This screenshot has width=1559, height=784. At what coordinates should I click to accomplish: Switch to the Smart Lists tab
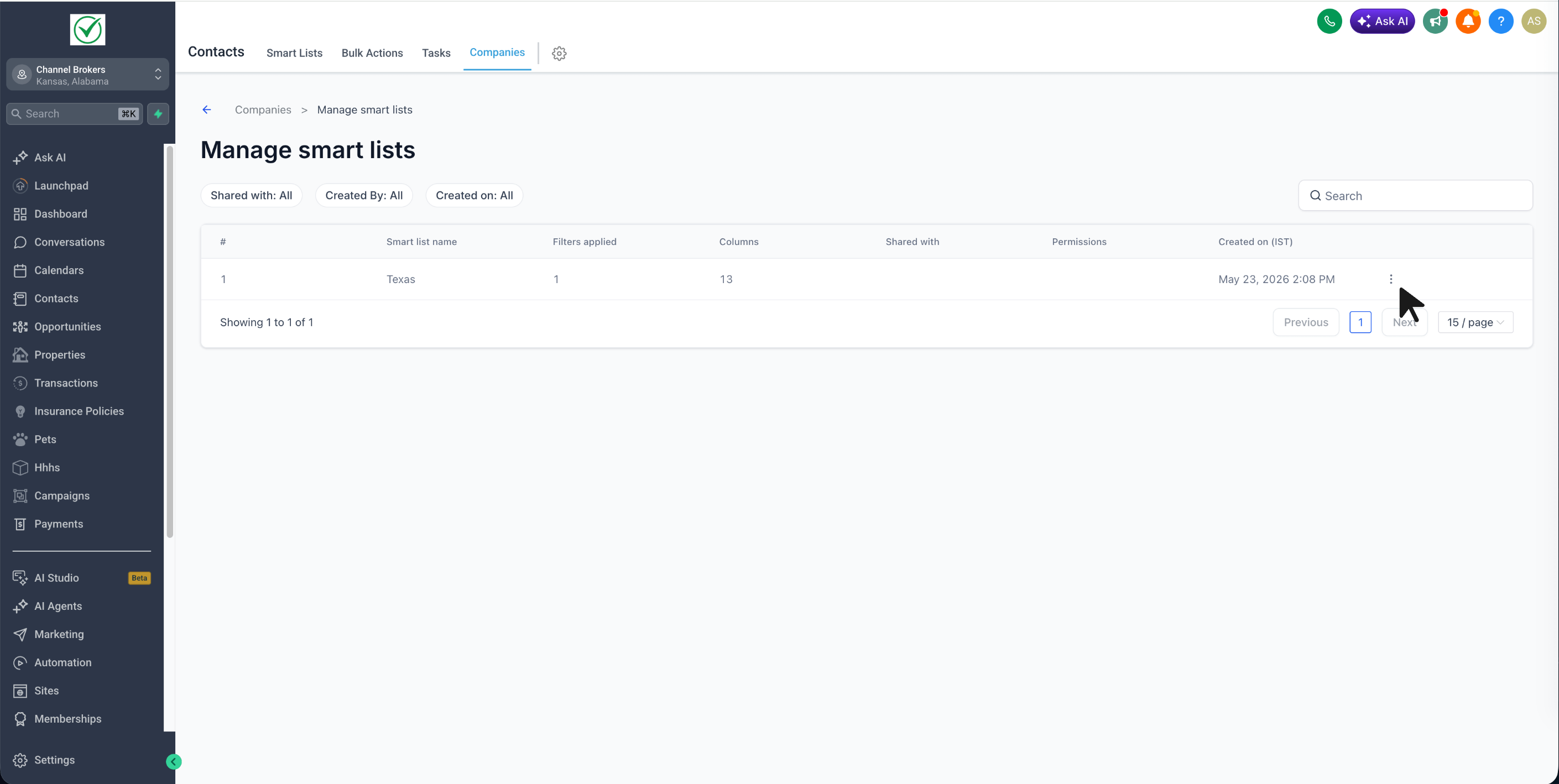point(294,53)
